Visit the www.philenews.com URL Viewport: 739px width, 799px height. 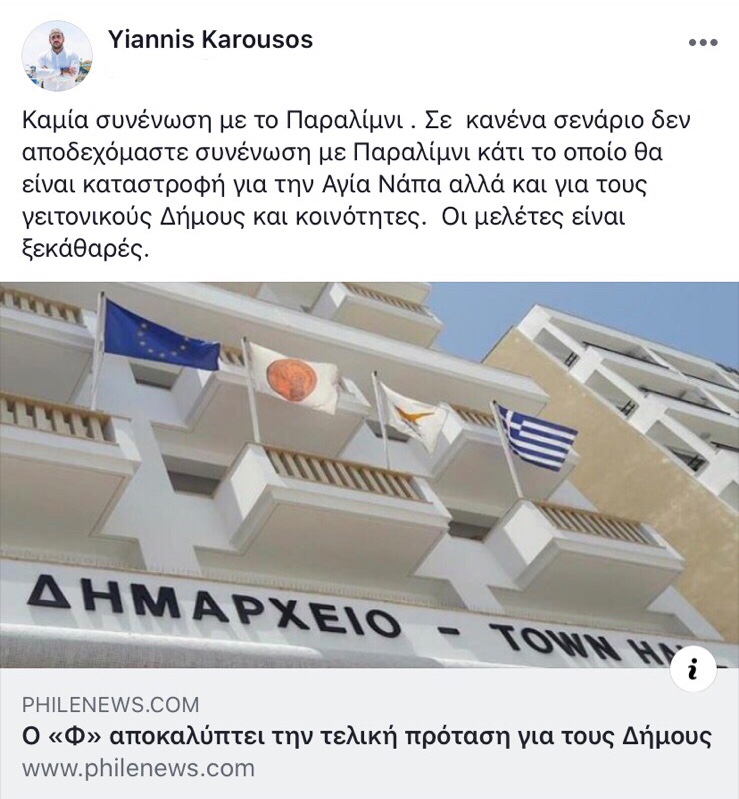pyautogui.click(x=138, y=768)
